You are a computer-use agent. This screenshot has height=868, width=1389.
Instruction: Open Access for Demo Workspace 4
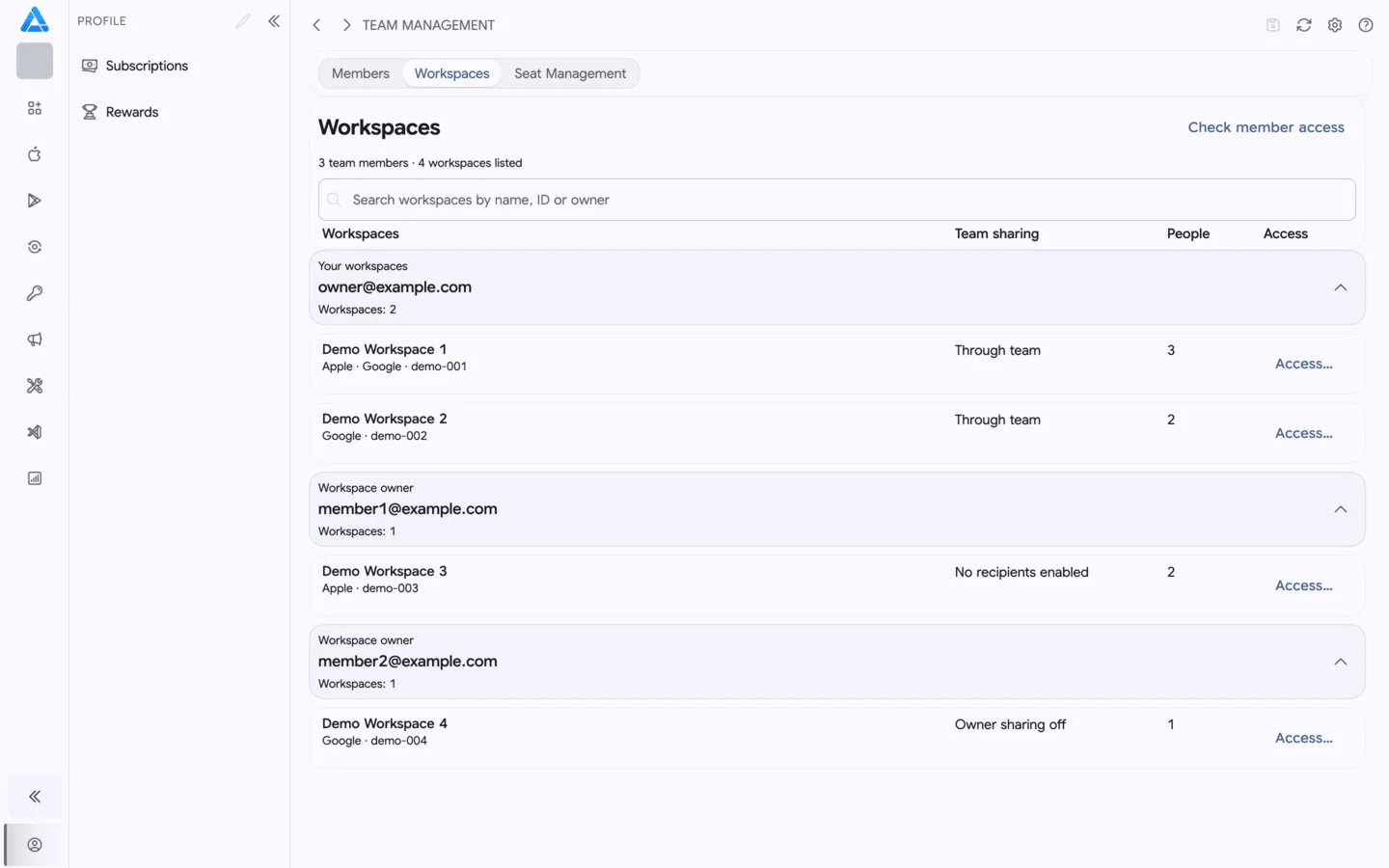click(1304, 738)
